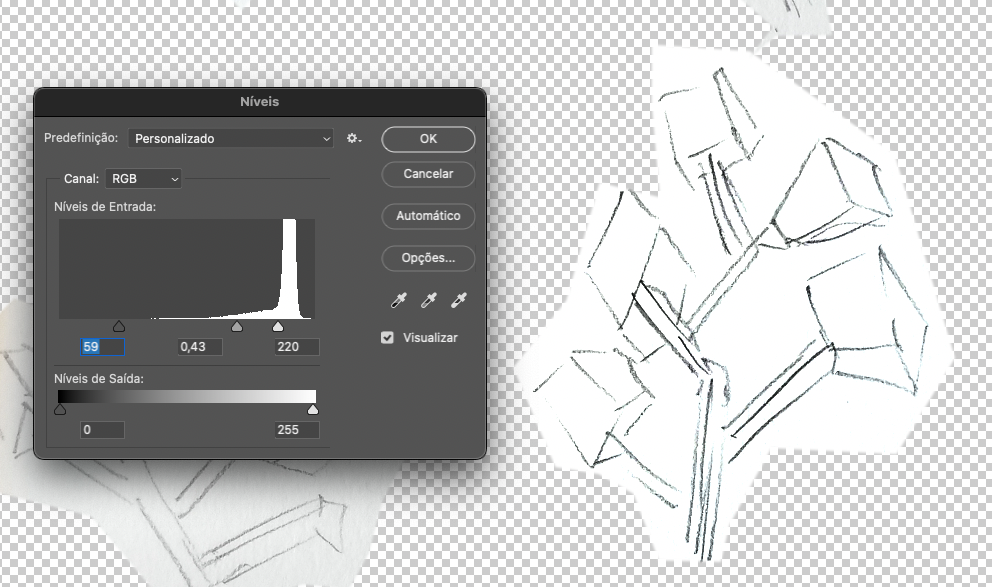Open the Predefinição dropdown set to Personalizado
The height and width of the screenshot is (587, 992).
click(231, 139)
